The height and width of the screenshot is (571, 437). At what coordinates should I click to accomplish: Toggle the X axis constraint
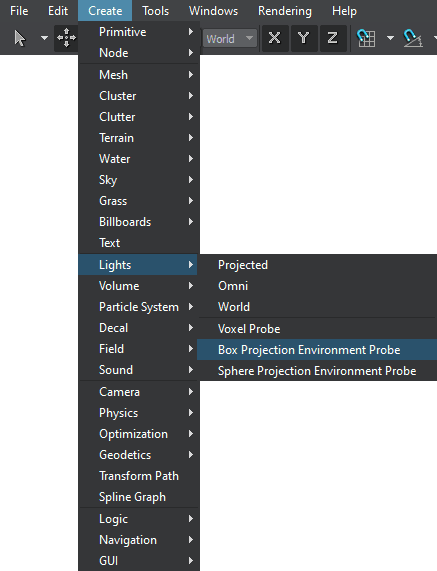pyautogui.click(x=275, y=38)
